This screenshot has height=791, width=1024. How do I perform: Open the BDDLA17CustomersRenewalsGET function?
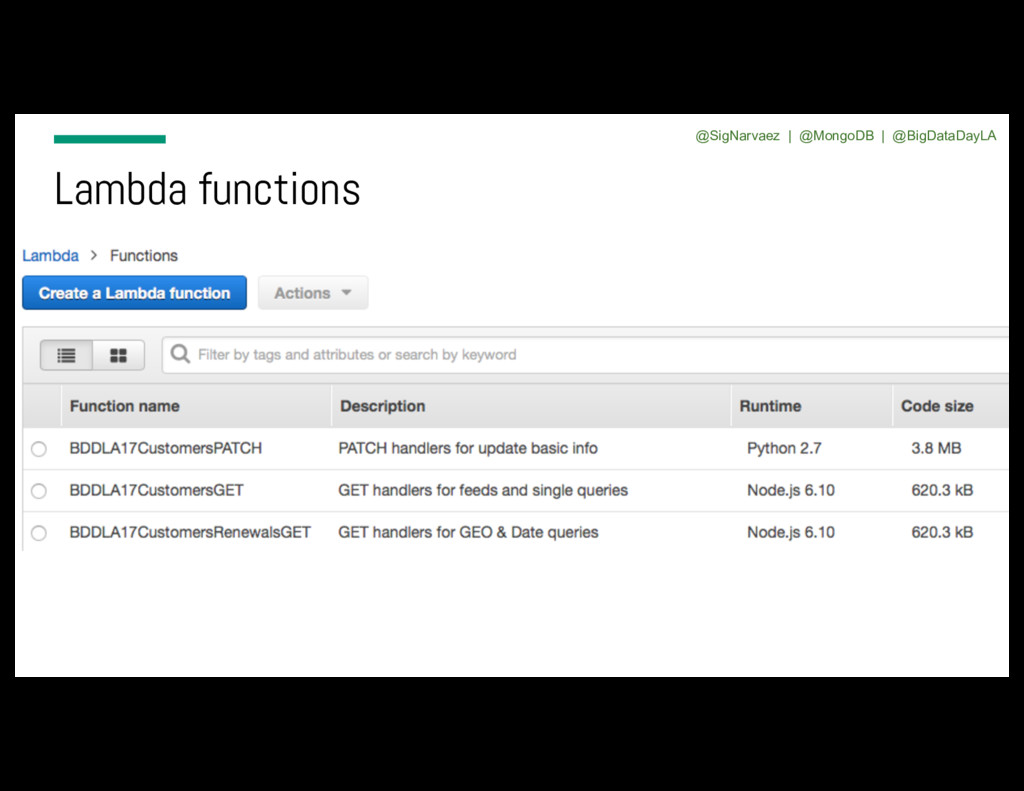189,532
